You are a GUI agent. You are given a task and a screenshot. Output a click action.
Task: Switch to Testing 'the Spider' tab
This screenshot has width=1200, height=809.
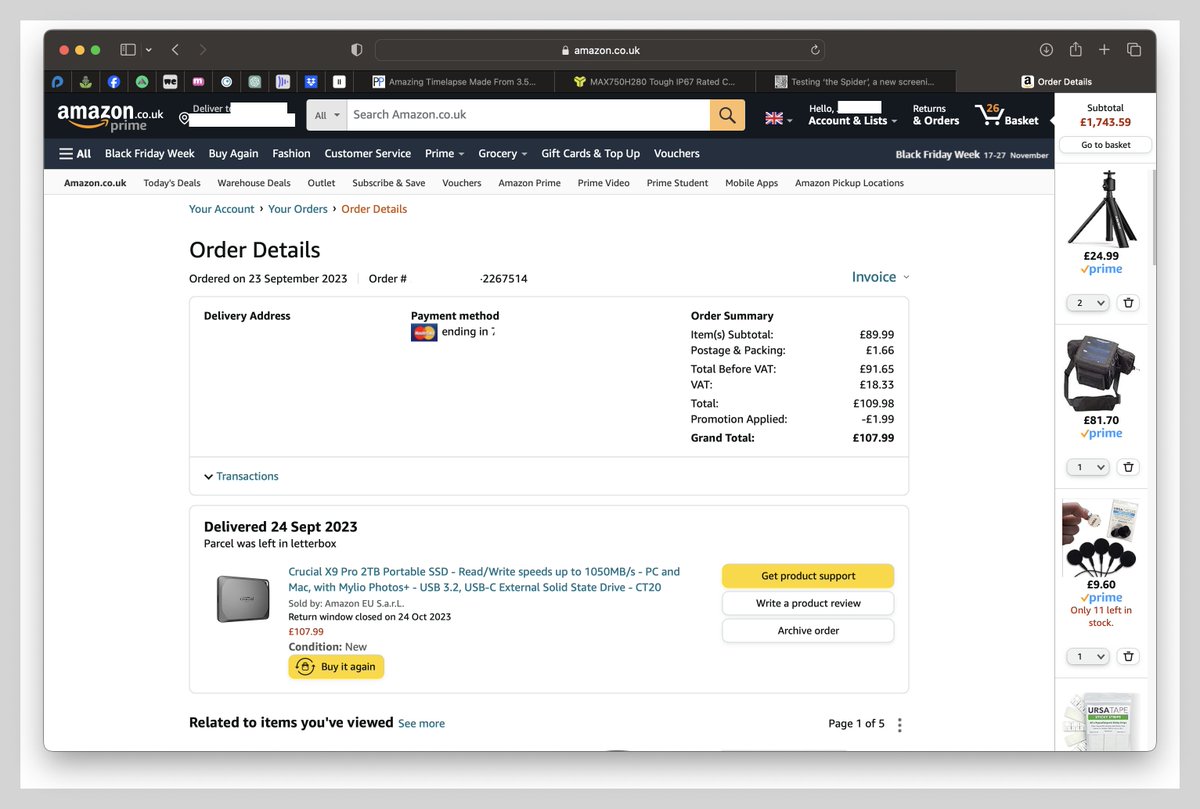(x=855, y=81)
